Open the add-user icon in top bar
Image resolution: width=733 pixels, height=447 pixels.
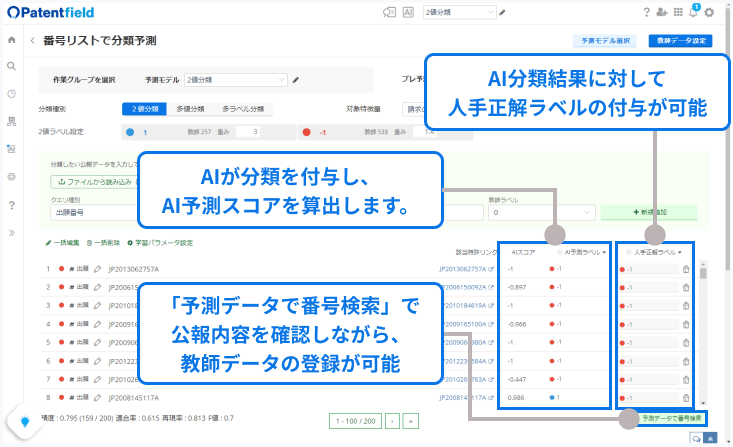661,12
